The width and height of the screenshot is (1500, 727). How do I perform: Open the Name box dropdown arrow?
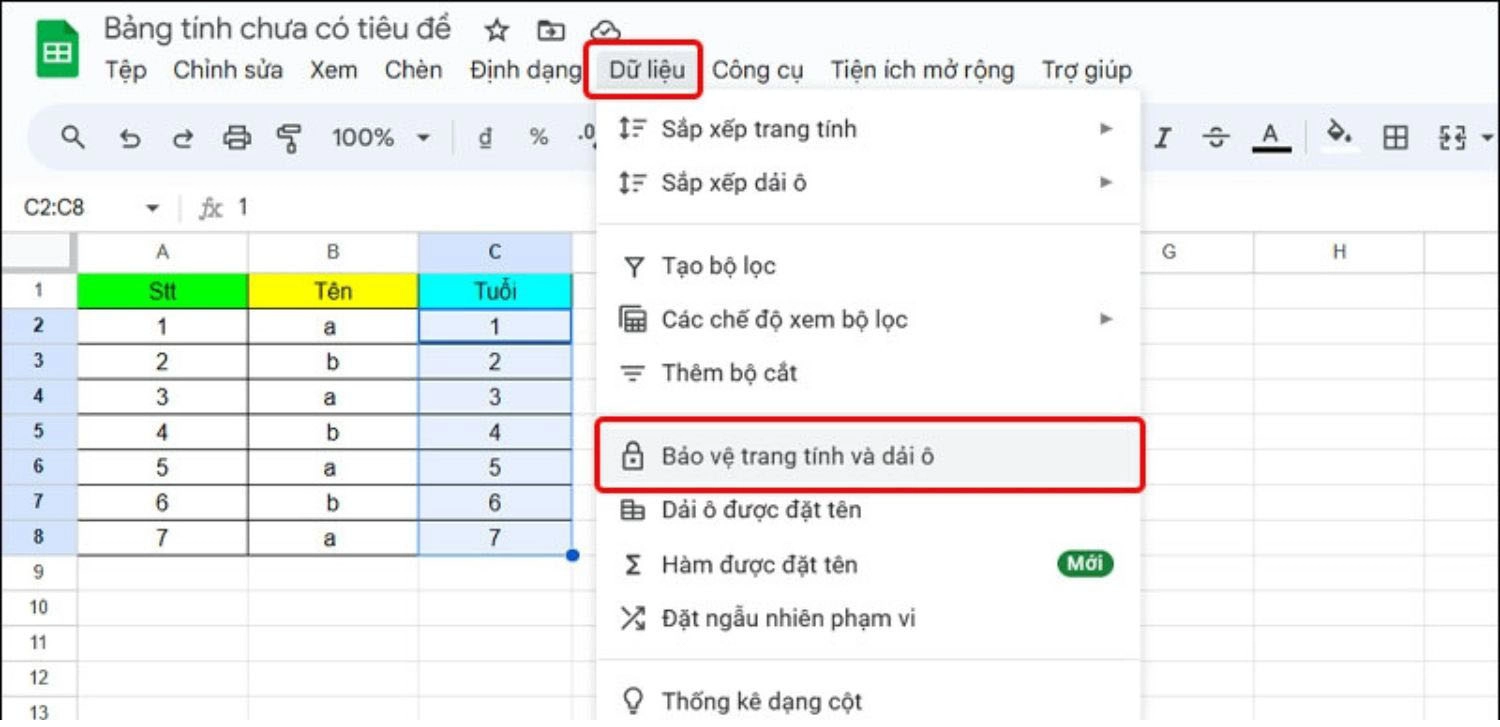click(153, 209)
